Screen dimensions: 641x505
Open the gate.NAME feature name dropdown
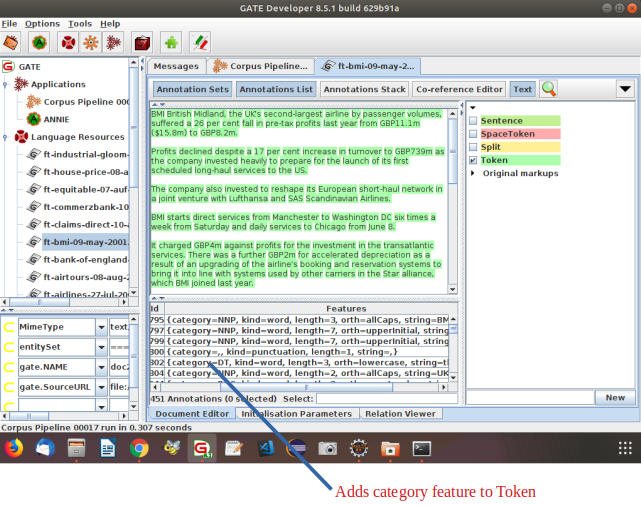tap(101, 367)
